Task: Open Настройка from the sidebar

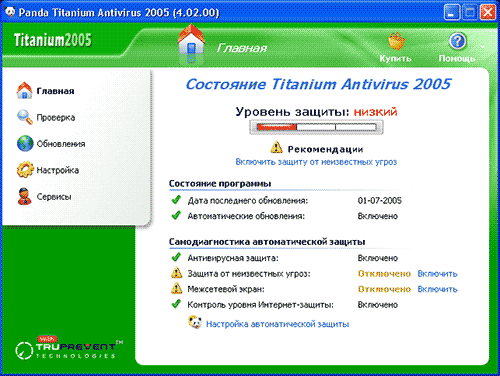Action: pos(58,170)
